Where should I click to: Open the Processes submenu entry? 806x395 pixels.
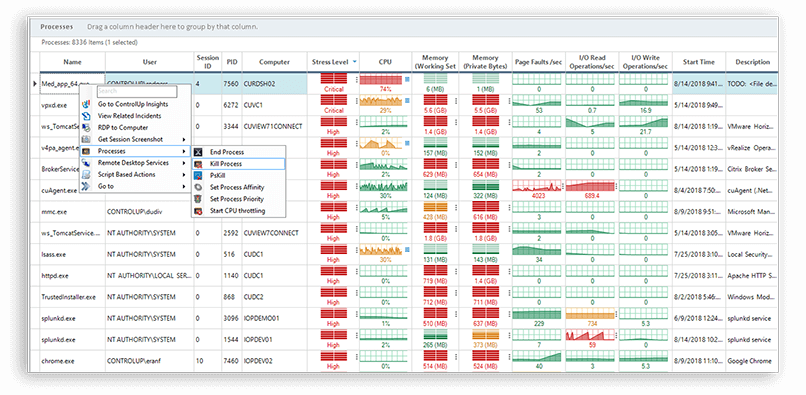point(134,151)
